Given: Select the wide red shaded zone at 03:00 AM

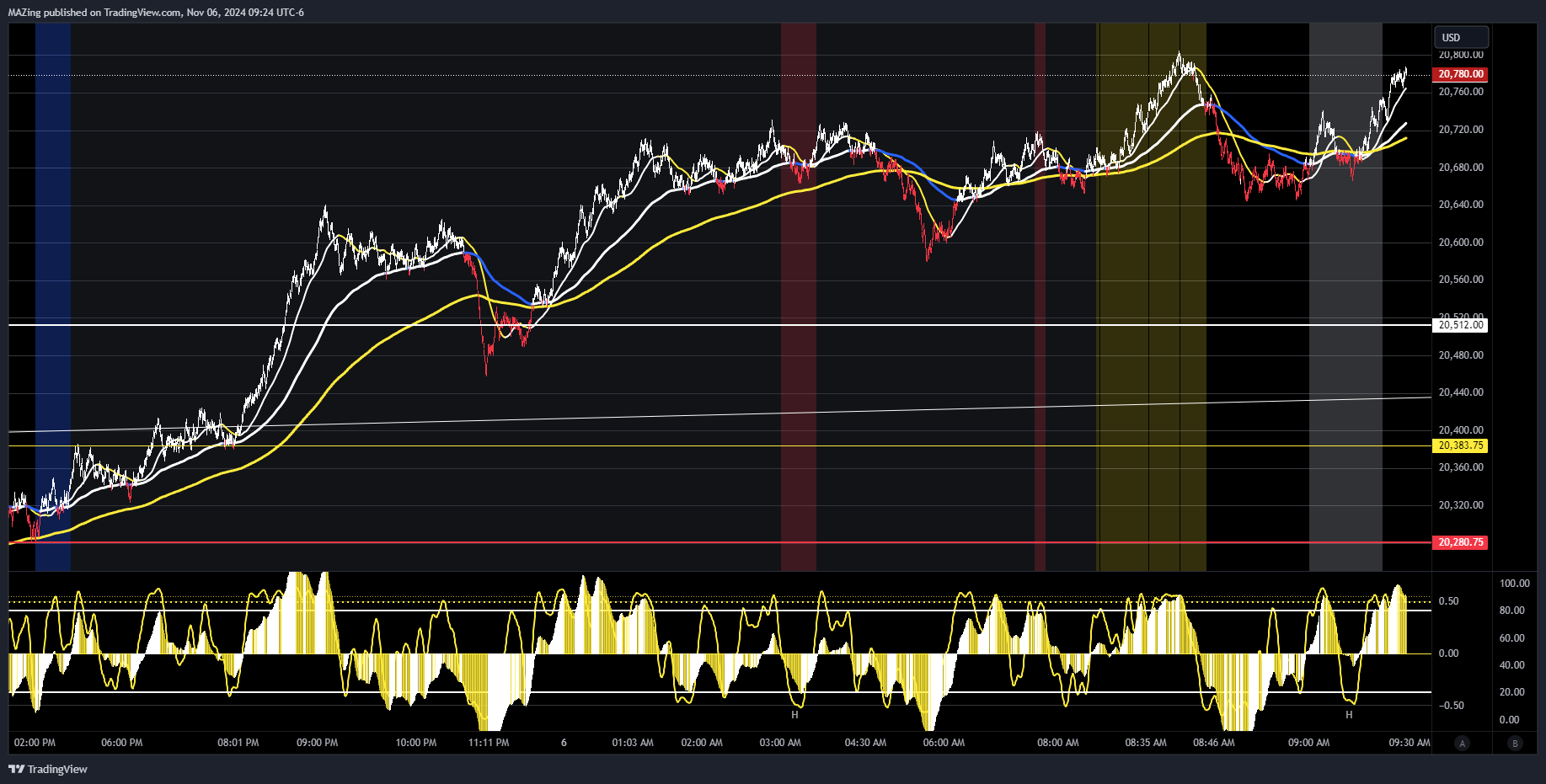Looking at the screenshot, I should 799,296.
